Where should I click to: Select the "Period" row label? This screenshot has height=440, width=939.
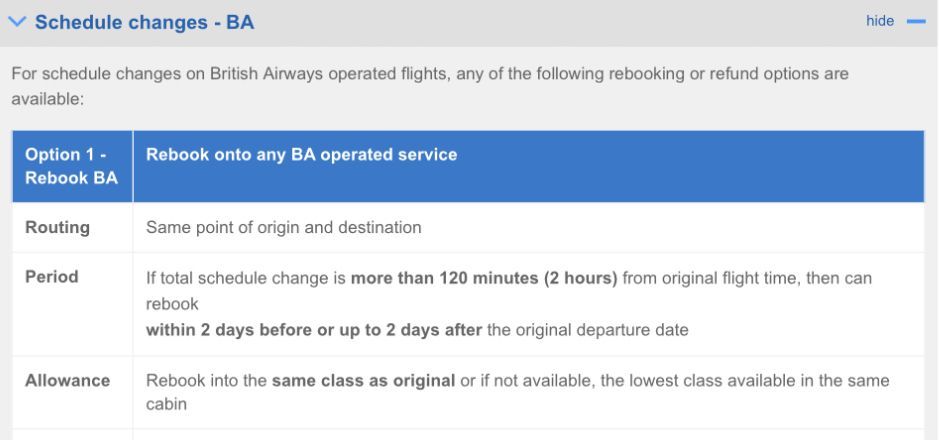pyautogui.click(x=53, y=274)
